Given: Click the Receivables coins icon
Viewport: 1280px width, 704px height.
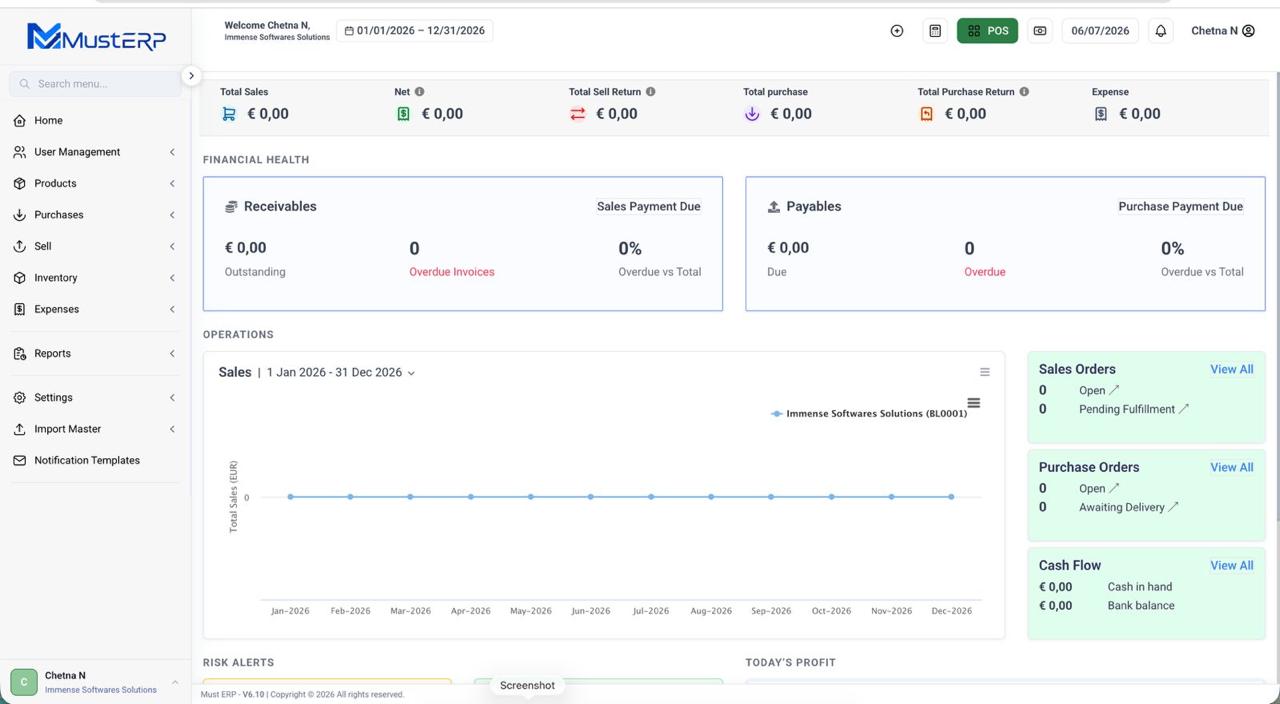Looking at the screenshot, I should 231,207.
